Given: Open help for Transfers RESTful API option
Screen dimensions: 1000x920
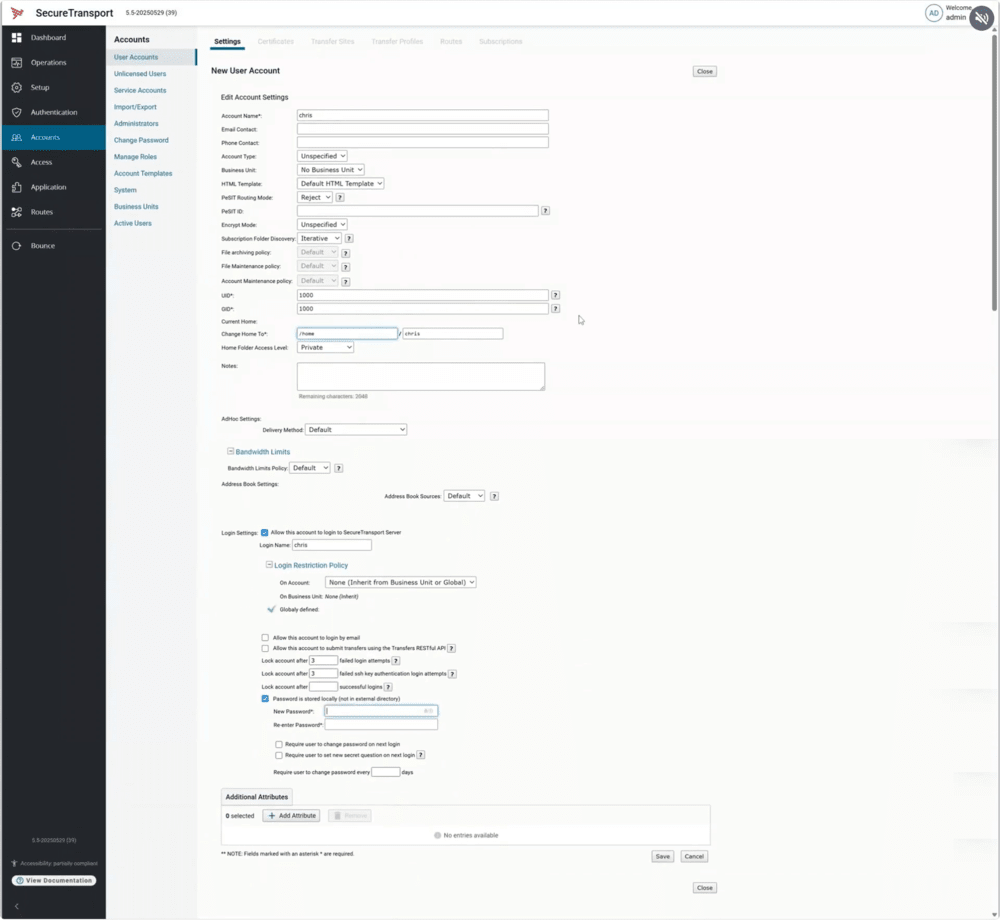Looking at the screenshot, I should (x=452, y=648).
